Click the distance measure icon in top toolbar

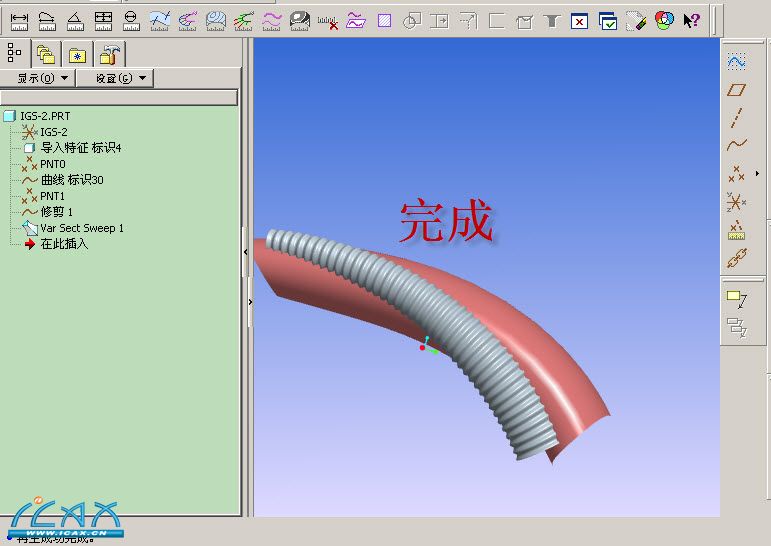(x=19, y=20)
